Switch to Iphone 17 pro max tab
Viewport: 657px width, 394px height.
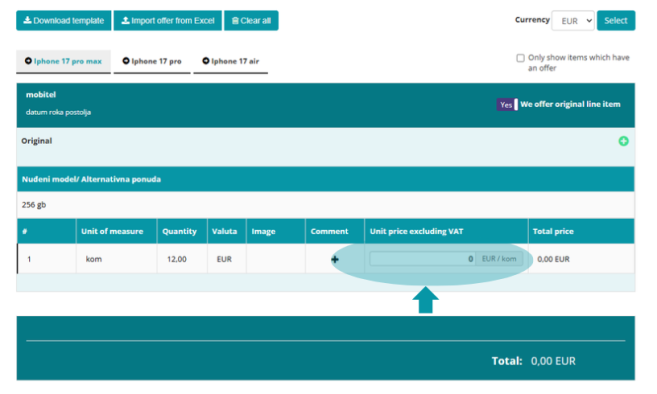[x=63, y=61]
